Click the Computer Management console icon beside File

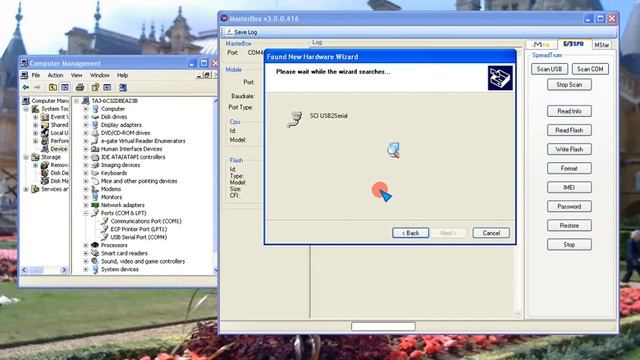click(x=24, y=75)
